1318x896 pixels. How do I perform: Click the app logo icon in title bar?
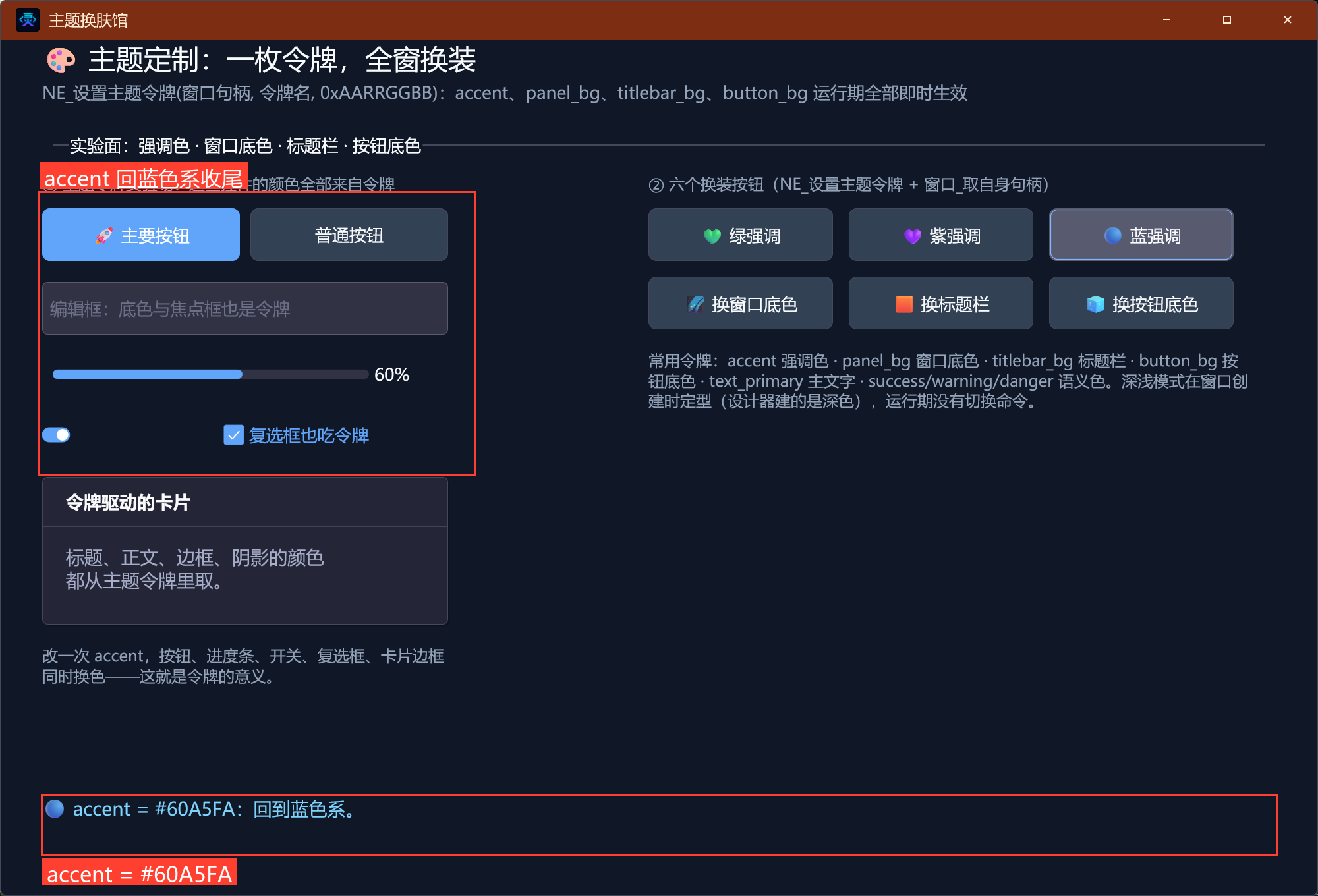coord(28,20)
